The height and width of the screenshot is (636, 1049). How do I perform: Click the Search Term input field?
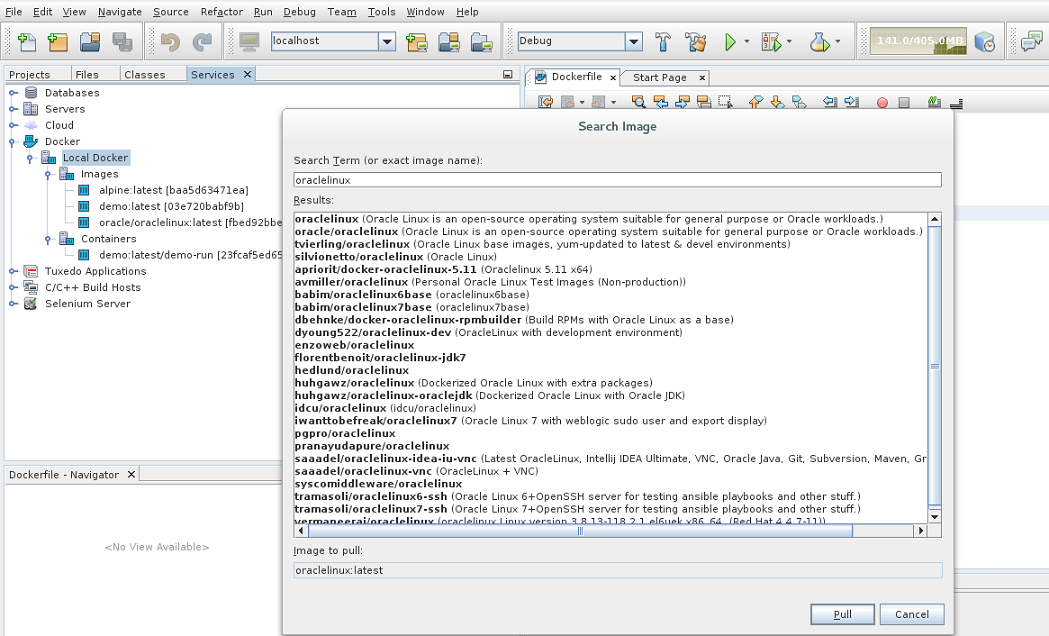click(617, 180)
